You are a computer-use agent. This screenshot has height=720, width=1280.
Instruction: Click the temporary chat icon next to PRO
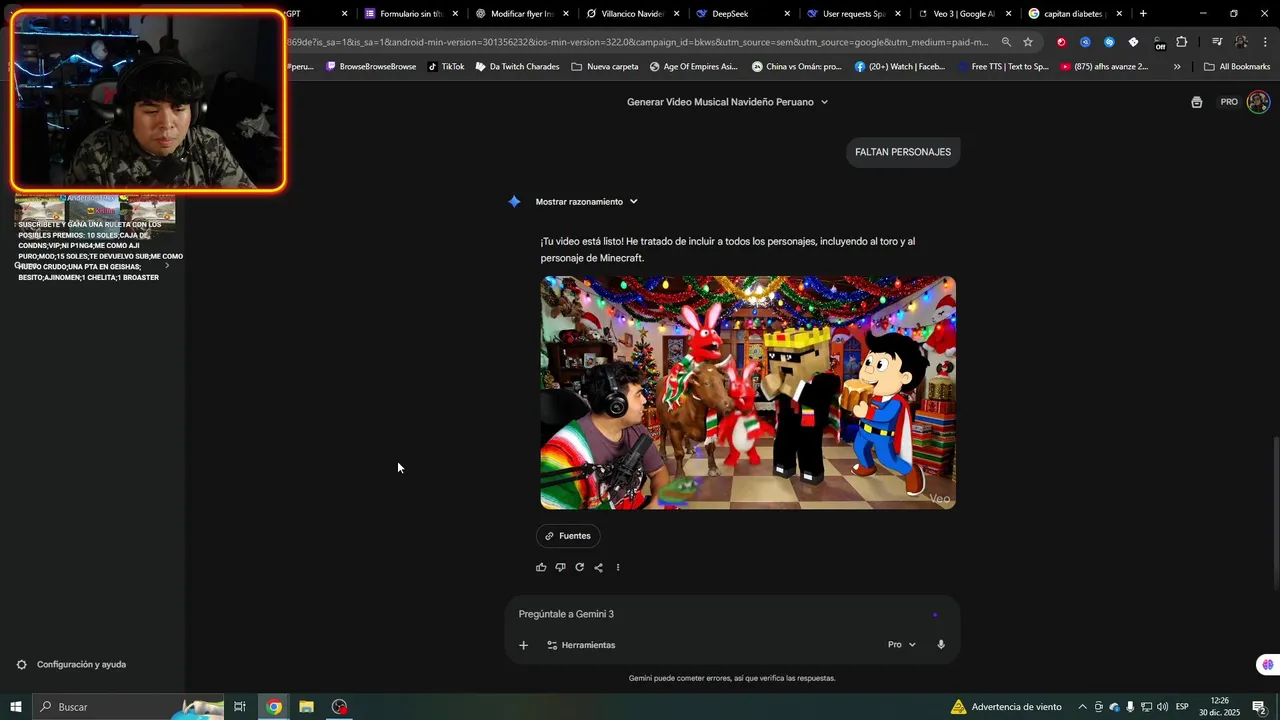click(x=1197, y=102)
